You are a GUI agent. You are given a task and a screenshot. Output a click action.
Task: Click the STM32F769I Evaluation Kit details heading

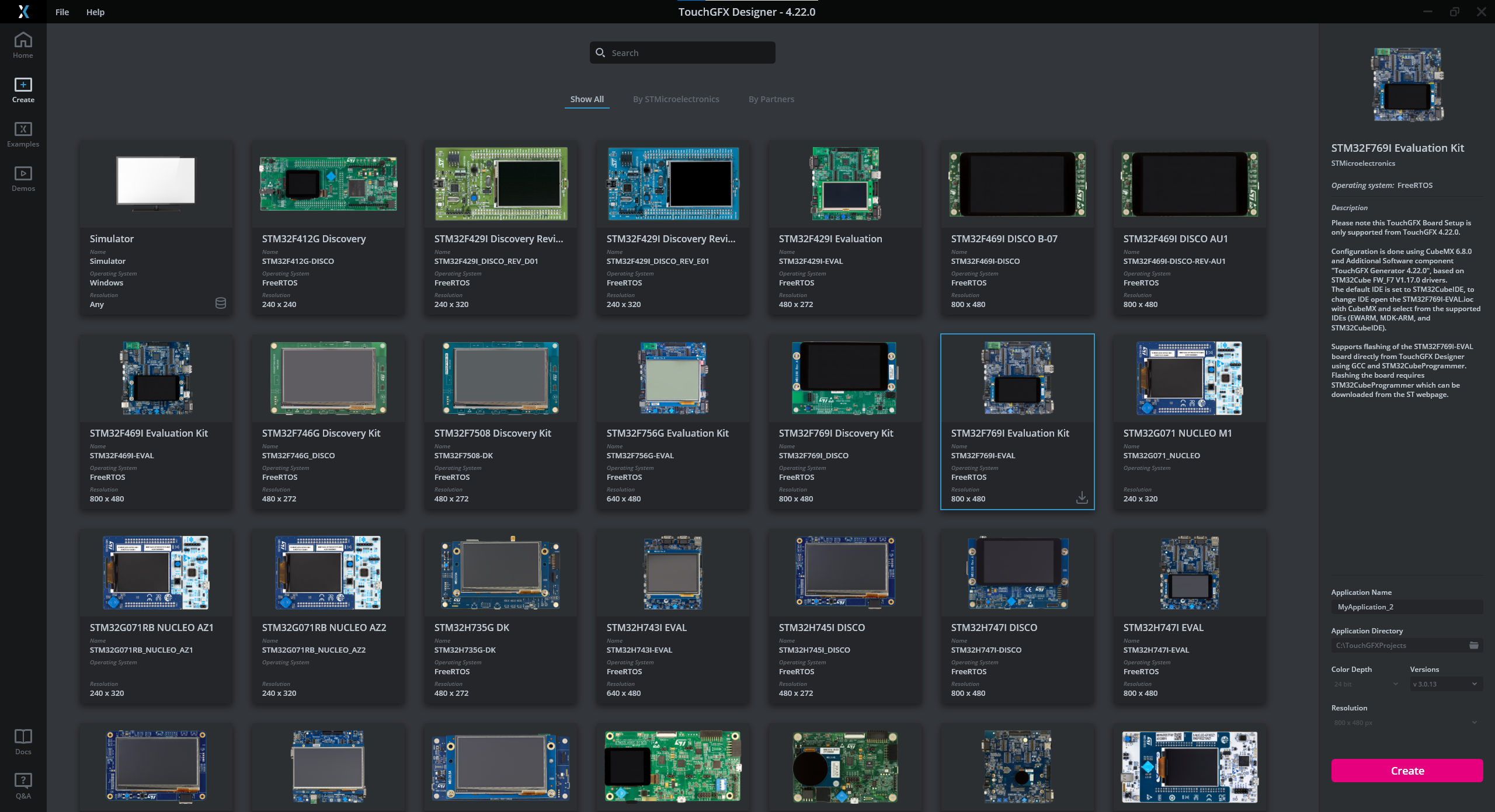(x=1397, y=148)
